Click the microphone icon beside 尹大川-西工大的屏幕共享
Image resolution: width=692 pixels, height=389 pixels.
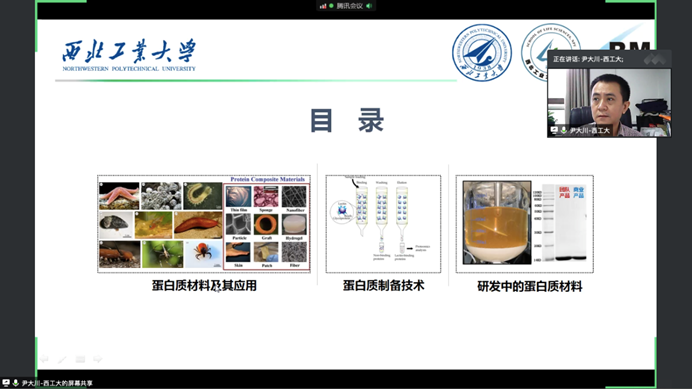point(15,383)
